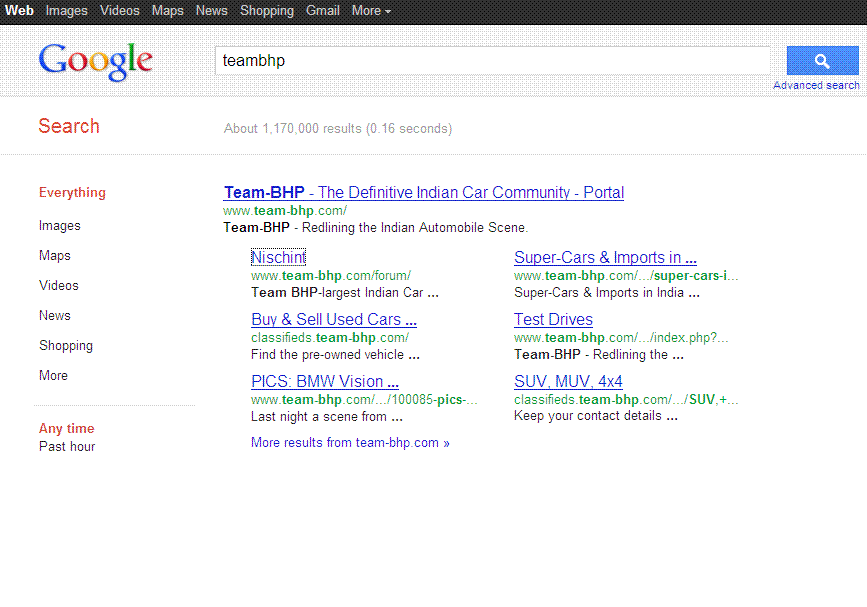Open Shopping in the top navigation bar
This screenshot has width=867, height=607.
coord(267,11)
